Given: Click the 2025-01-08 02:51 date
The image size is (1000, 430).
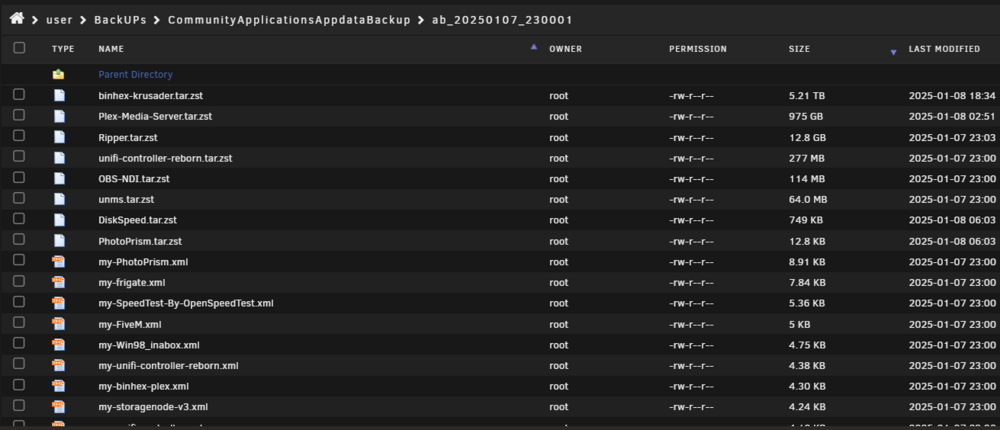Looking at the screenshot, I should [952, 117].
